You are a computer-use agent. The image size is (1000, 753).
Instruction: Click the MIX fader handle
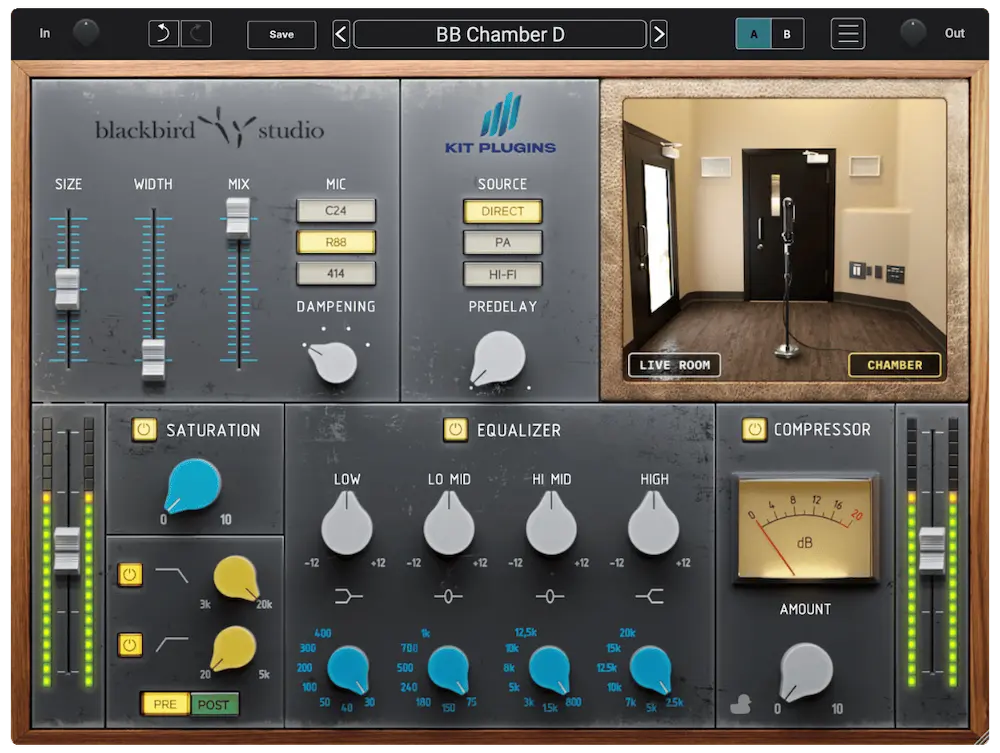click(238, 218)
